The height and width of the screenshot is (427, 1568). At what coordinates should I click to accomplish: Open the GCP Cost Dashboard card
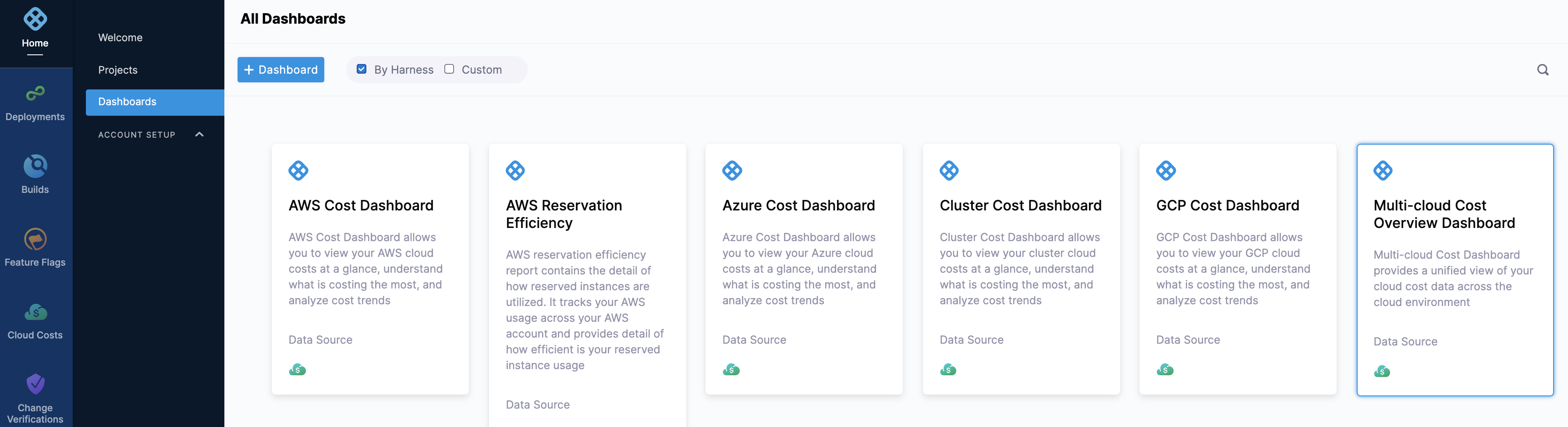click(1237, 268)
